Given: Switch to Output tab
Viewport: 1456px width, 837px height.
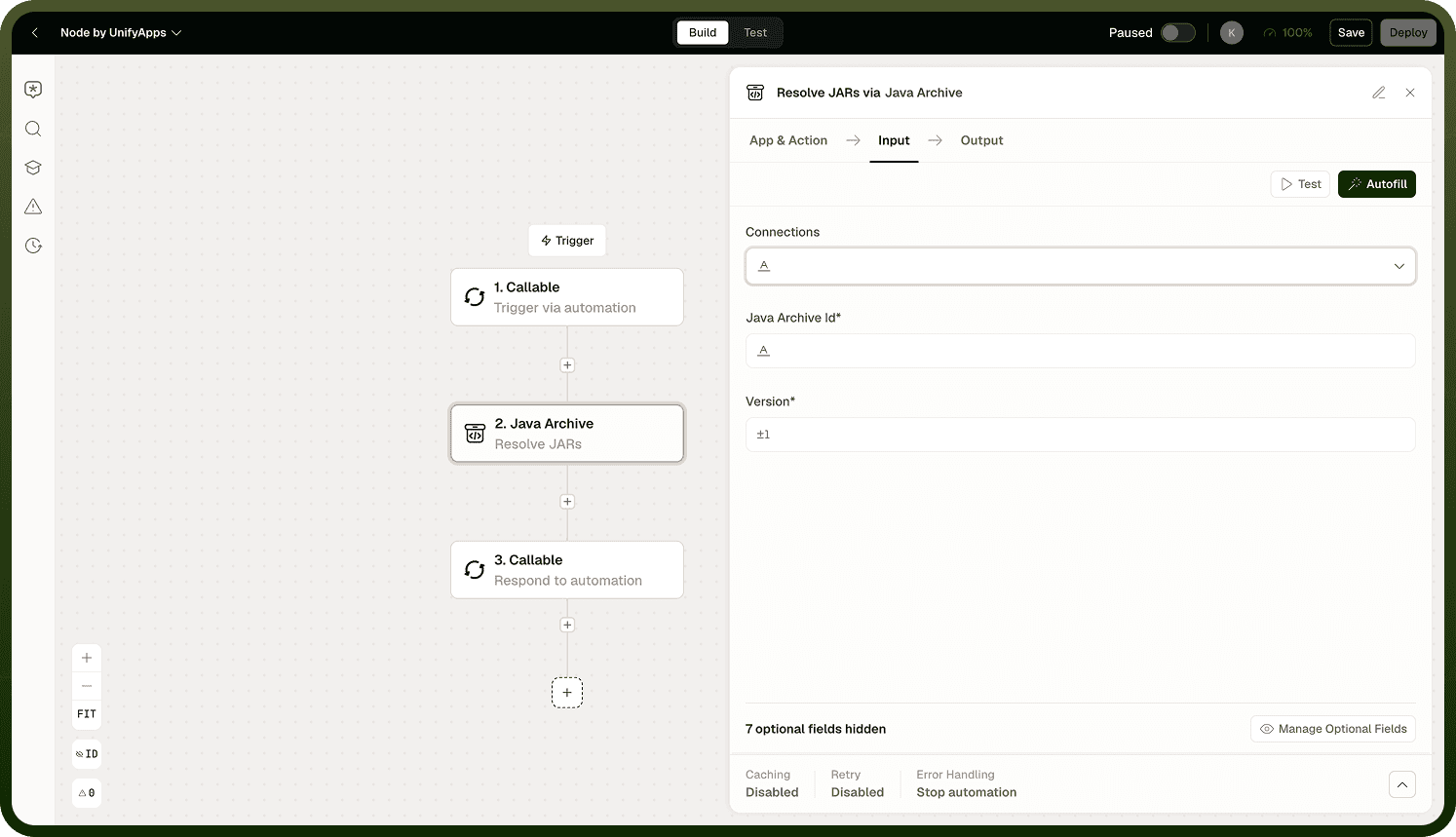Looking at the screenshot, I should pyautogui.click(x=981, y=140).
